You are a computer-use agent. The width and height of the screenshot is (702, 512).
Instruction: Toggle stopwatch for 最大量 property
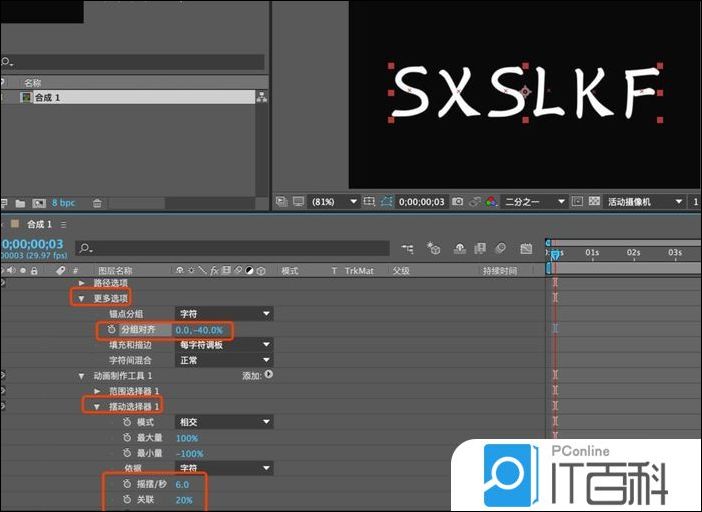(127, 438)
